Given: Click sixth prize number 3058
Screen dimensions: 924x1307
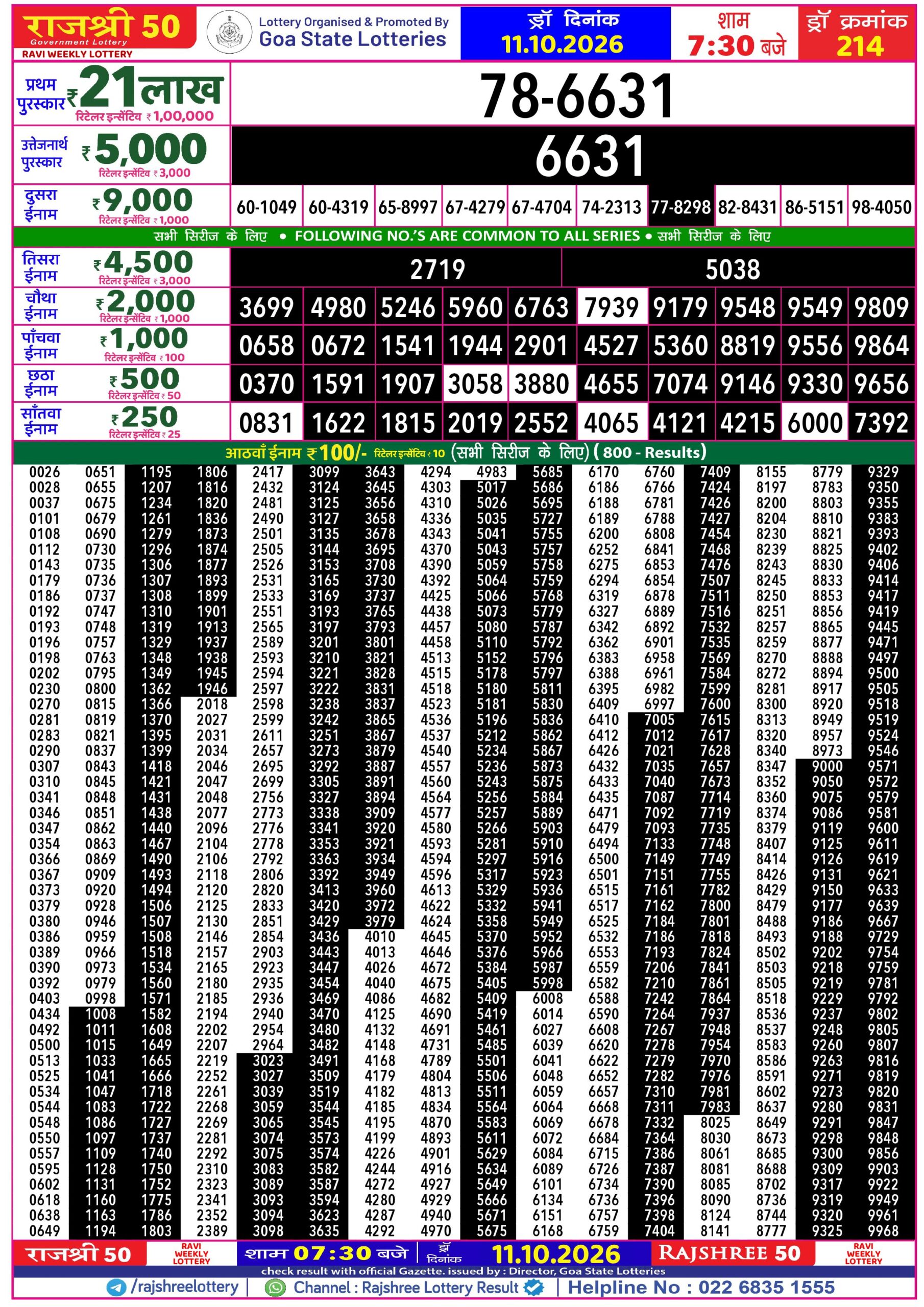Looking at the screenshot, I should pos(475,383).
